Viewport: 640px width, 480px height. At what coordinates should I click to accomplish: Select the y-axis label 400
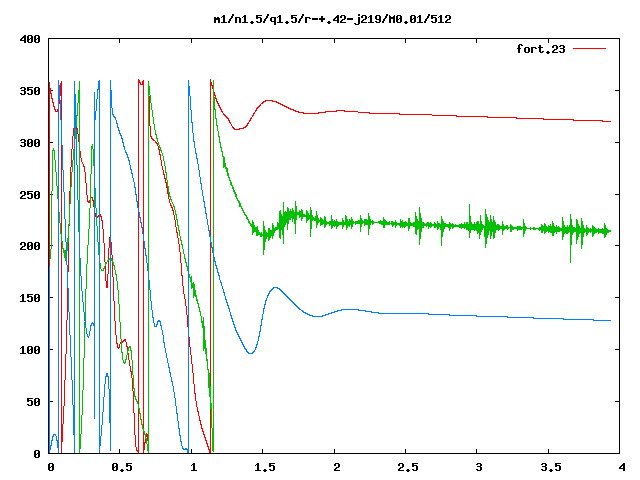[30, 39]
